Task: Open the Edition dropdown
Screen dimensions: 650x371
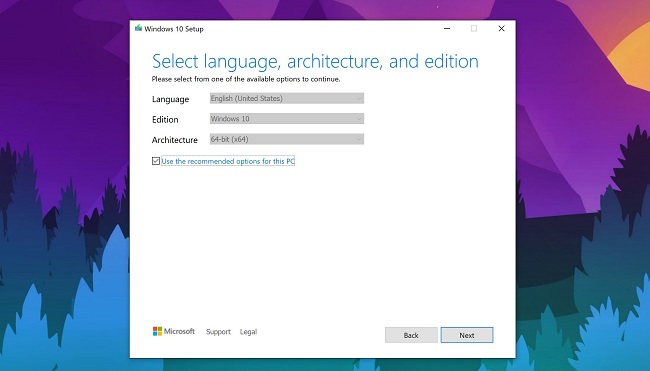Action: [x=287, y=119]
